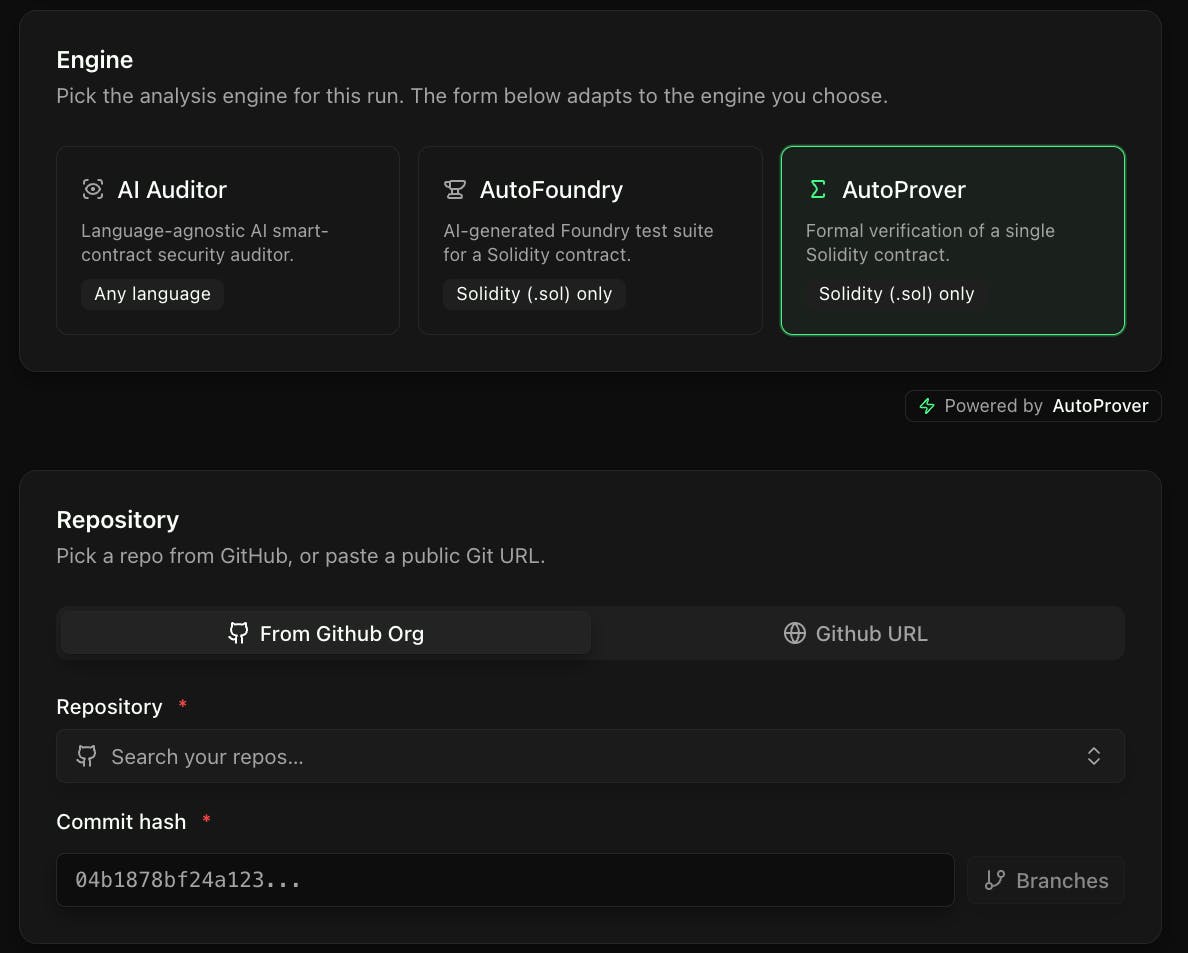Select the AI Auditor engine card

pos(227,240)
